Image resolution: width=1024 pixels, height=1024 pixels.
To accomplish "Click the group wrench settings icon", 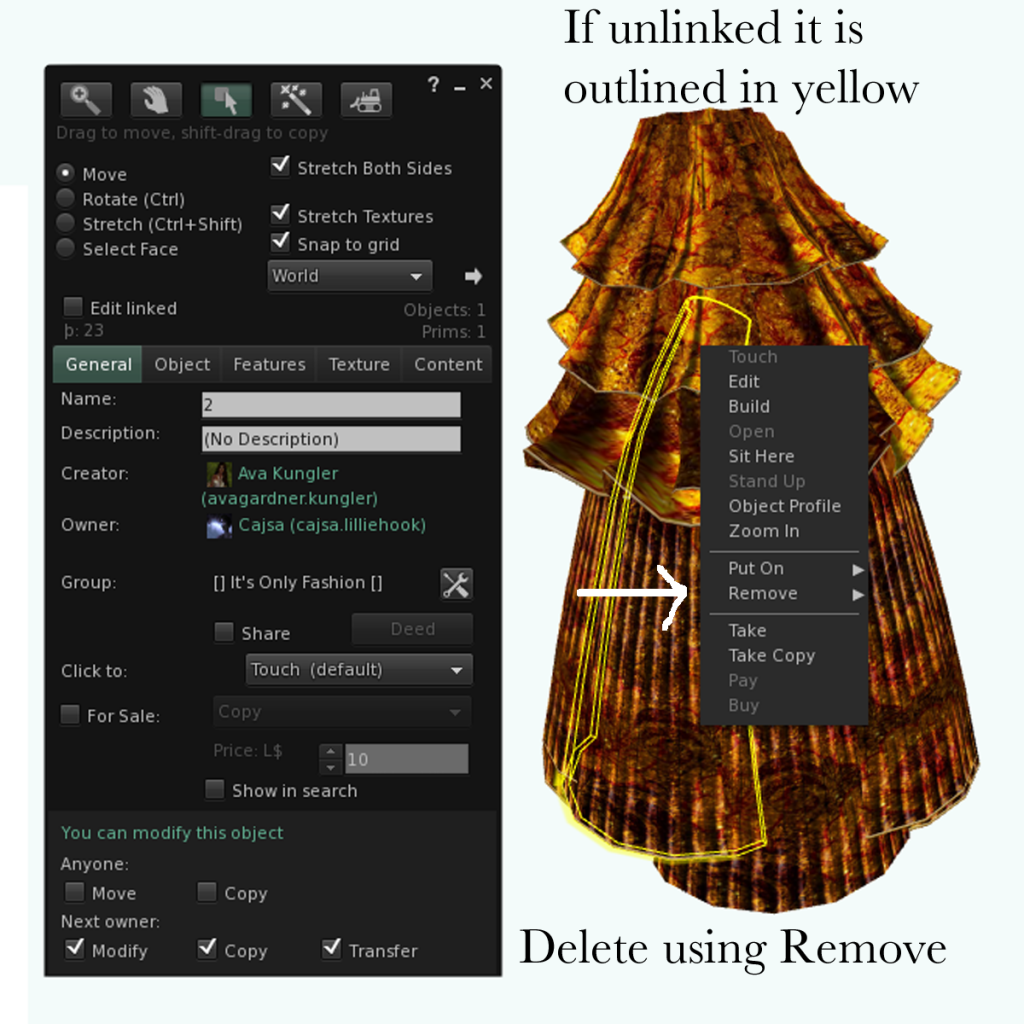I will coord(456,584).
